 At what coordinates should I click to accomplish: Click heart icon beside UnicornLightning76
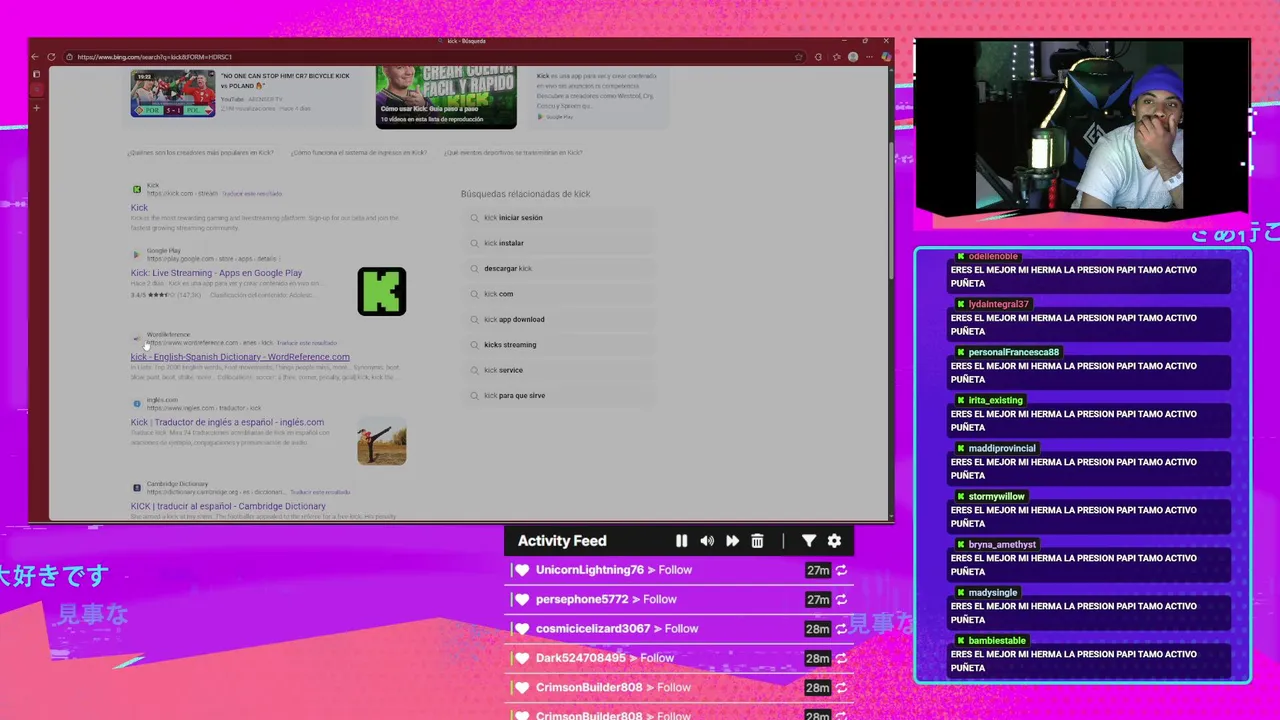pyautogui.click(x=522, y=570)
